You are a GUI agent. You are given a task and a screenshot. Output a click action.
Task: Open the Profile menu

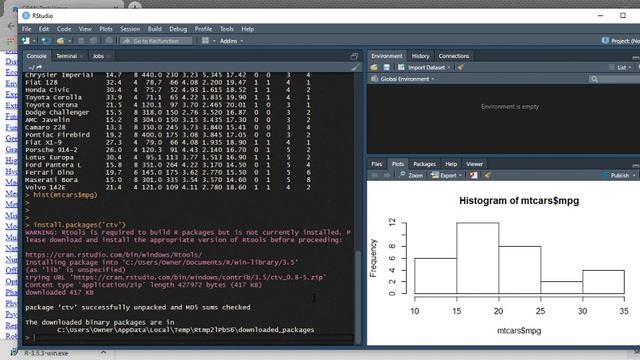203,29
